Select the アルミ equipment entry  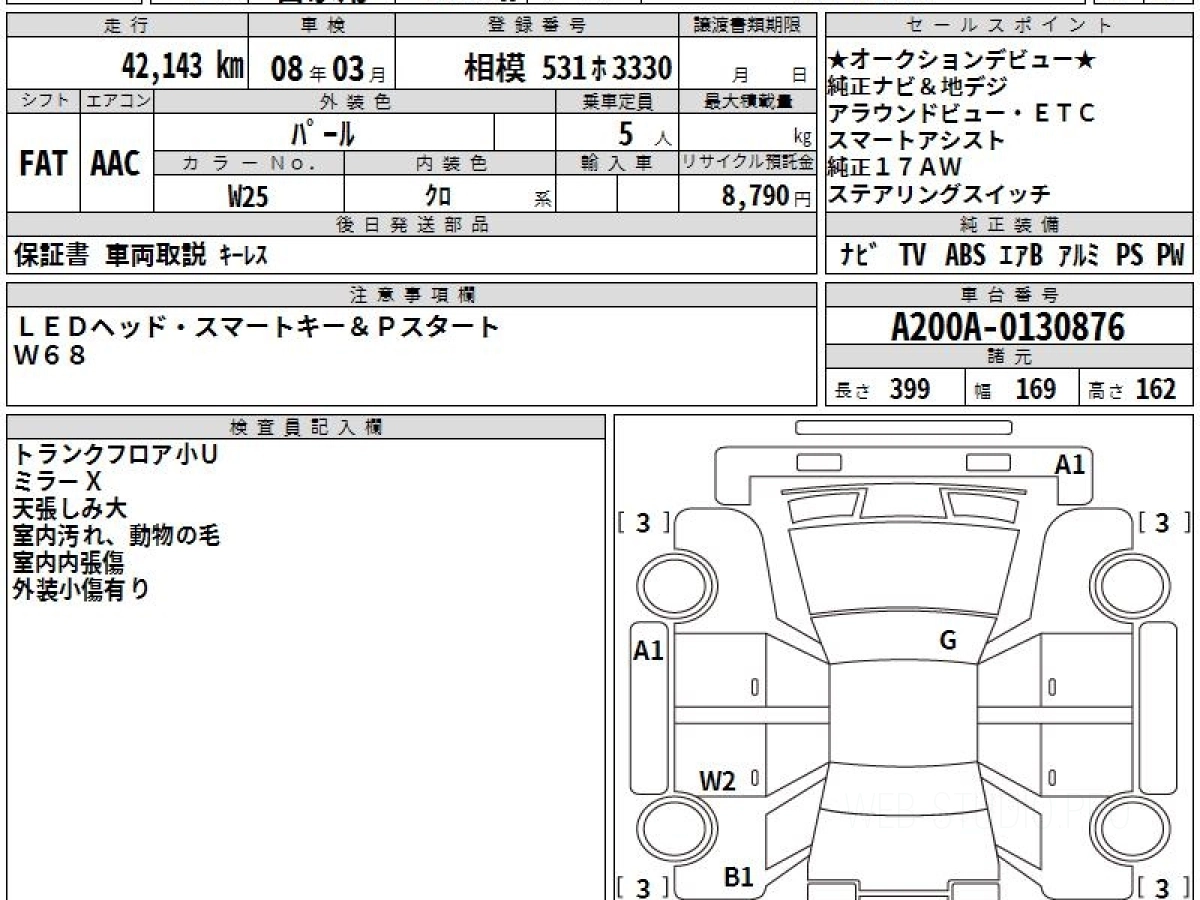point(1078,256)
